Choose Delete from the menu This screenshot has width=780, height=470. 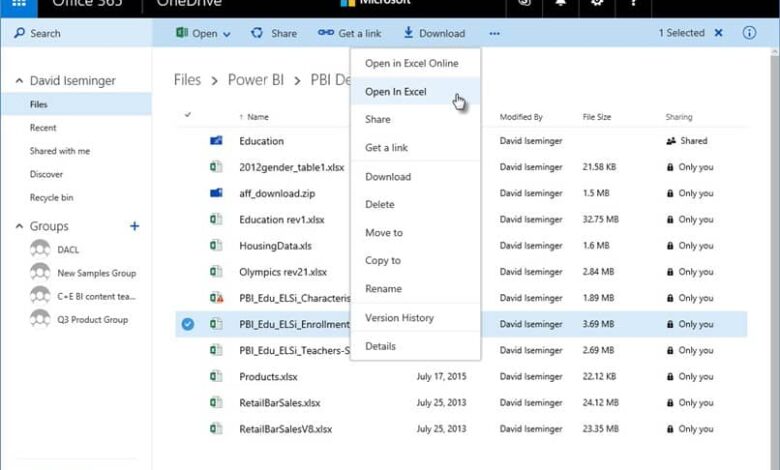(415, 204)
